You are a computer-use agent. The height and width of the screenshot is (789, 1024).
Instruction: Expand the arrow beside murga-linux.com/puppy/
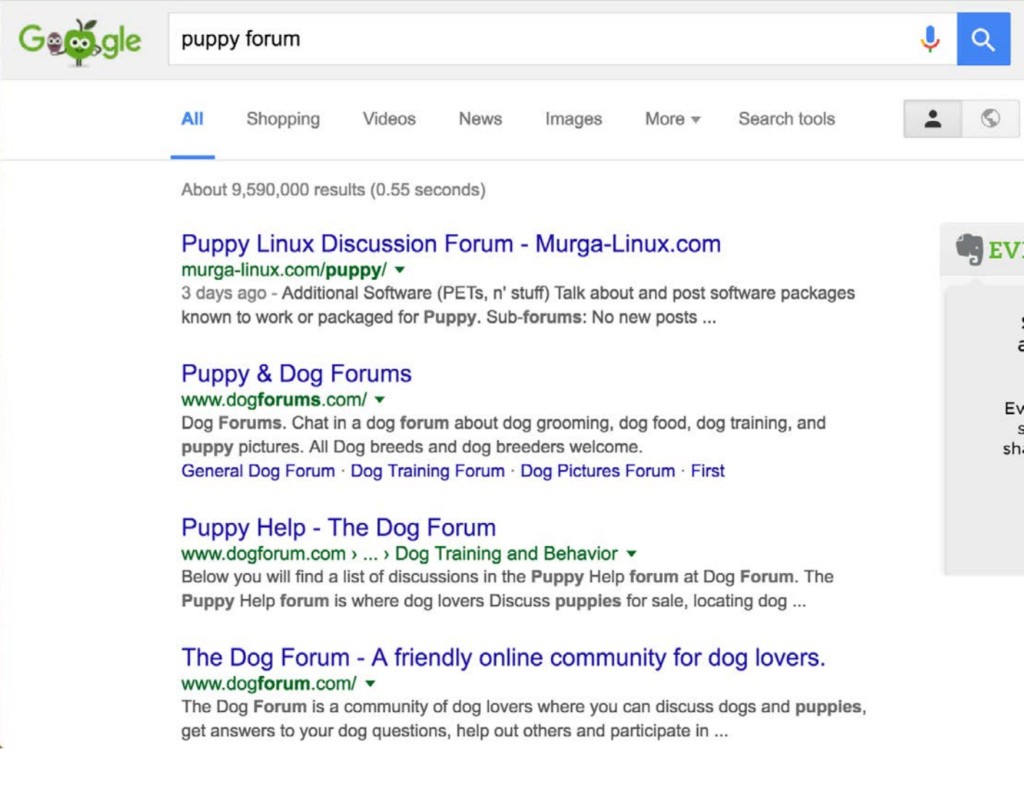(400, 270)
